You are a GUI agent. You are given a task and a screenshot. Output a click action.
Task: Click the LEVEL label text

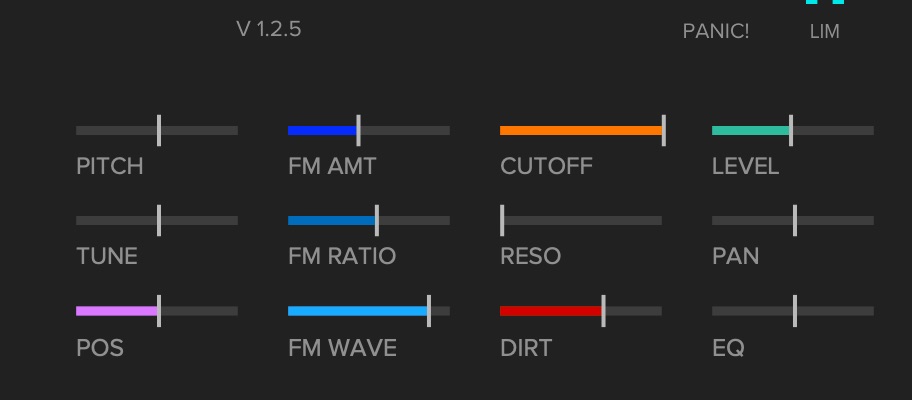[745, 166]
